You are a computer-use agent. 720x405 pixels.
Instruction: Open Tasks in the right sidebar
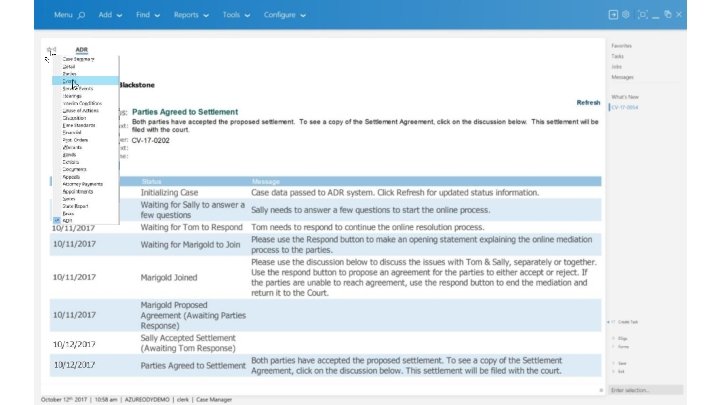[617, 56]
